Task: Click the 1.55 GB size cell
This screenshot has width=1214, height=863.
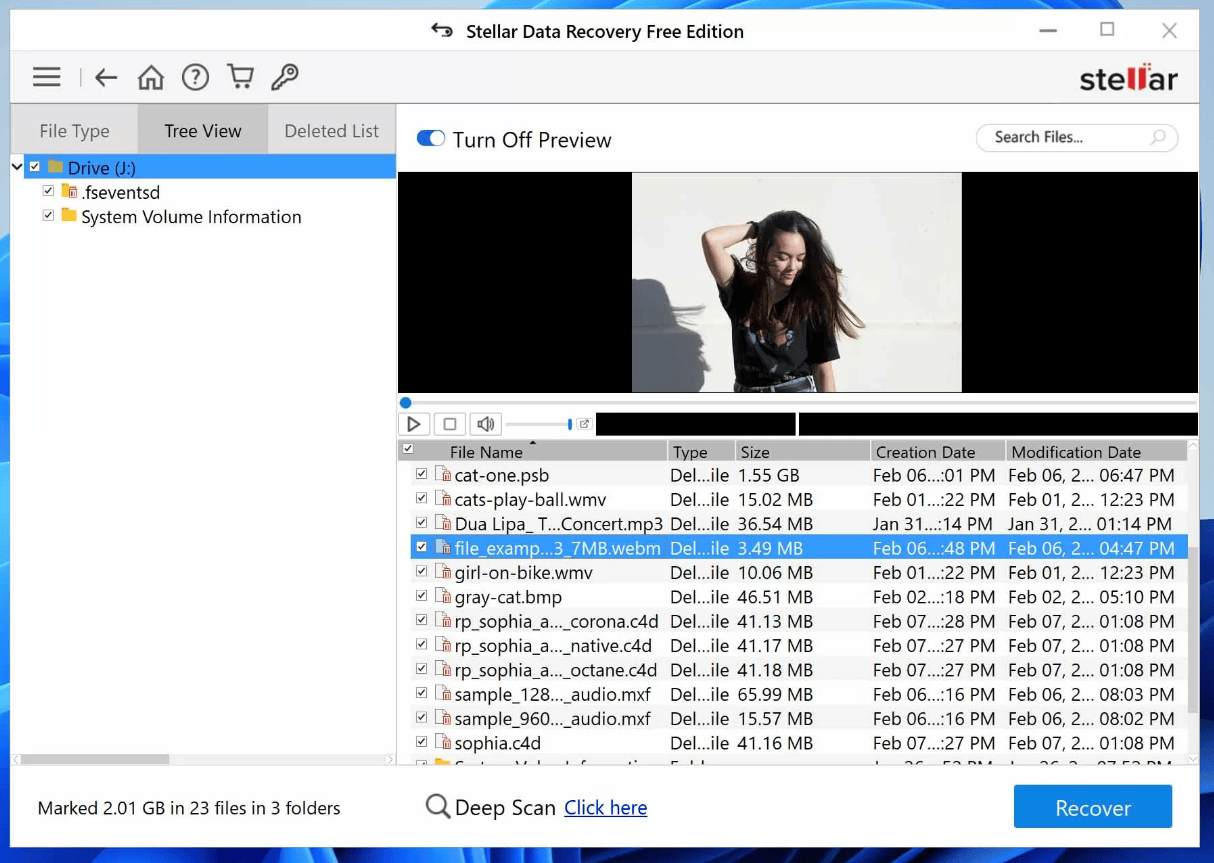Action: tap(770, 475)
